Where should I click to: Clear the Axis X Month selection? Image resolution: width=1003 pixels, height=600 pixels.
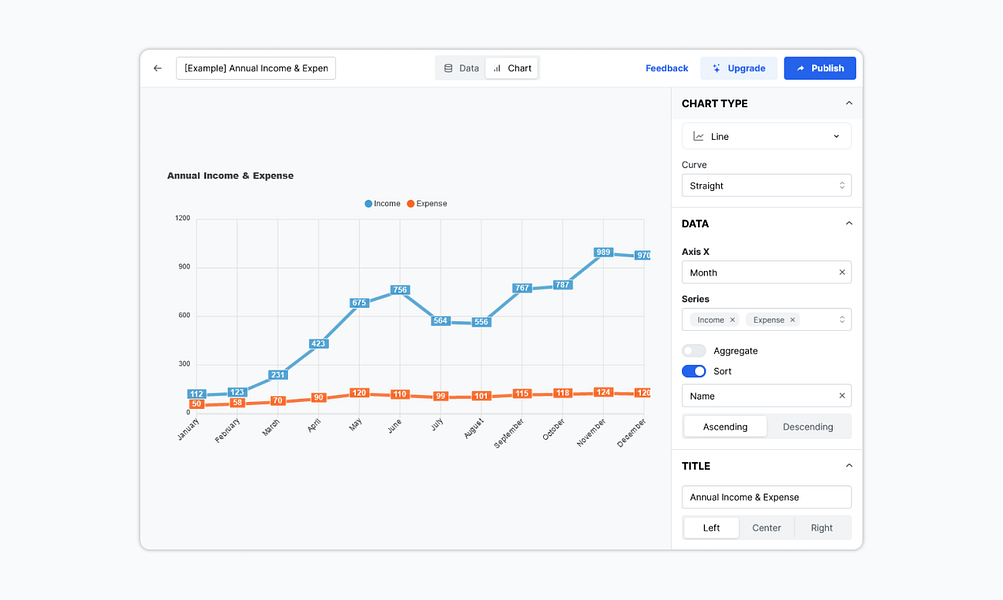(x=841, y=272)
